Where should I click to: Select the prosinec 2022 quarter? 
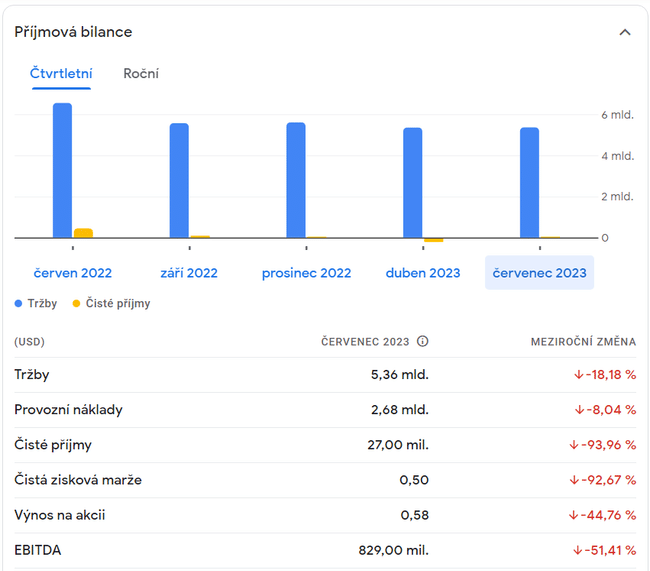pyautogui.click(x=306, y=273)
